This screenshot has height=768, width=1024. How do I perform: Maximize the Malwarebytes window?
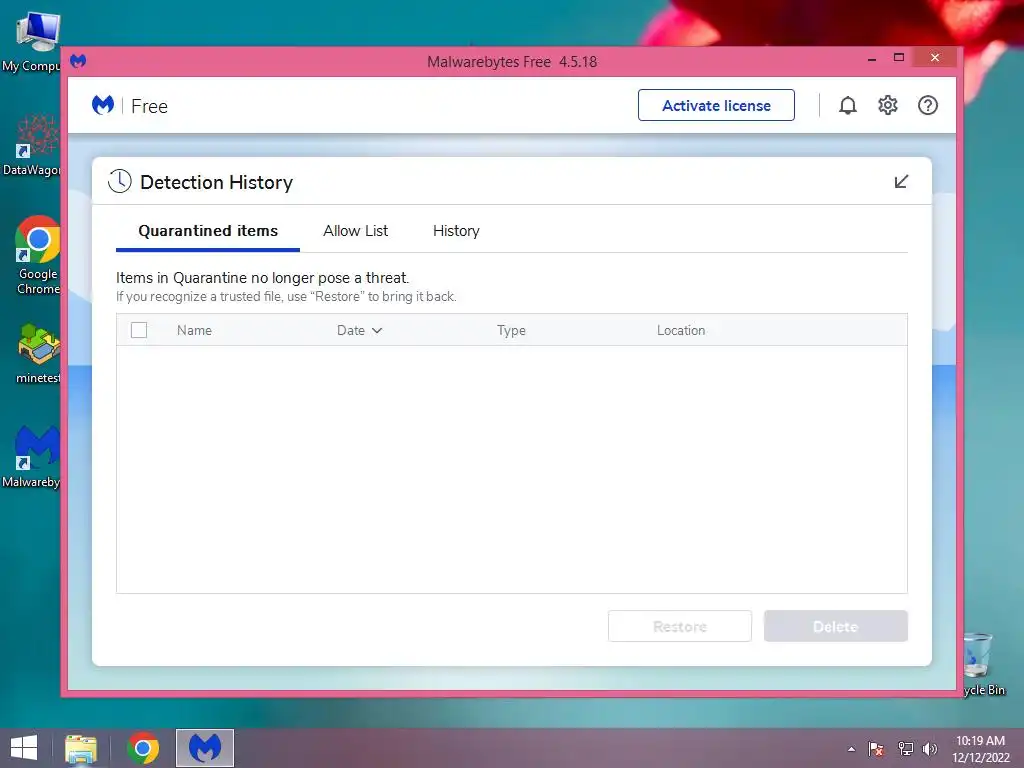point(899,57)
